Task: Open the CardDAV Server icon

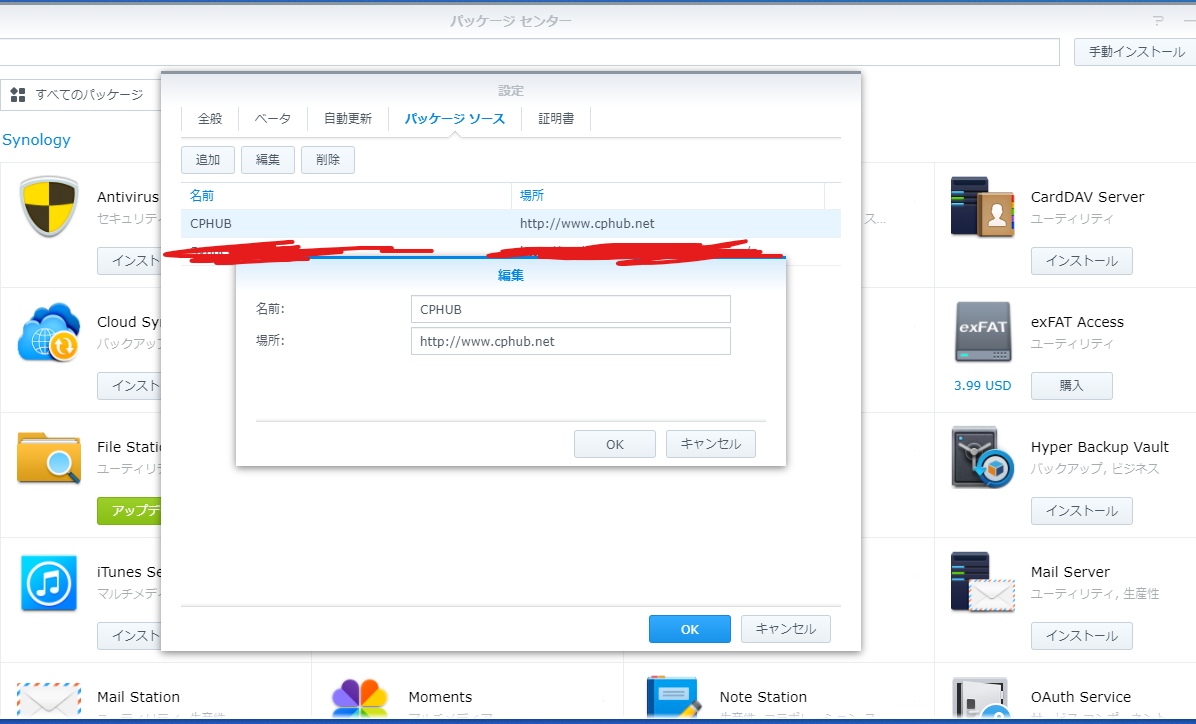Action: pos(982,206)
